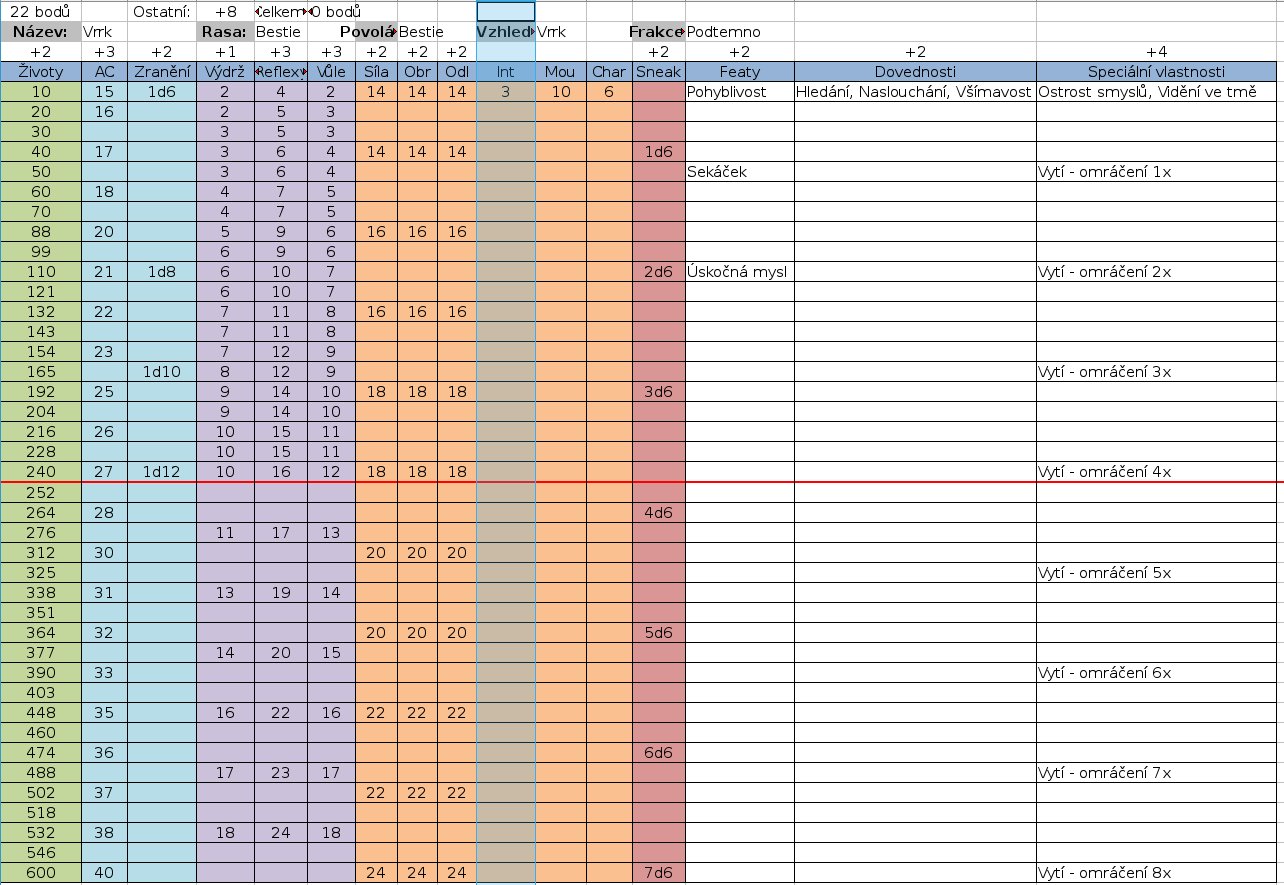The height and width of the screenshot is (885, 1284).
Task: Click the 1d12 damage cell
Action: pyautogui.click(x=161, y=472)
